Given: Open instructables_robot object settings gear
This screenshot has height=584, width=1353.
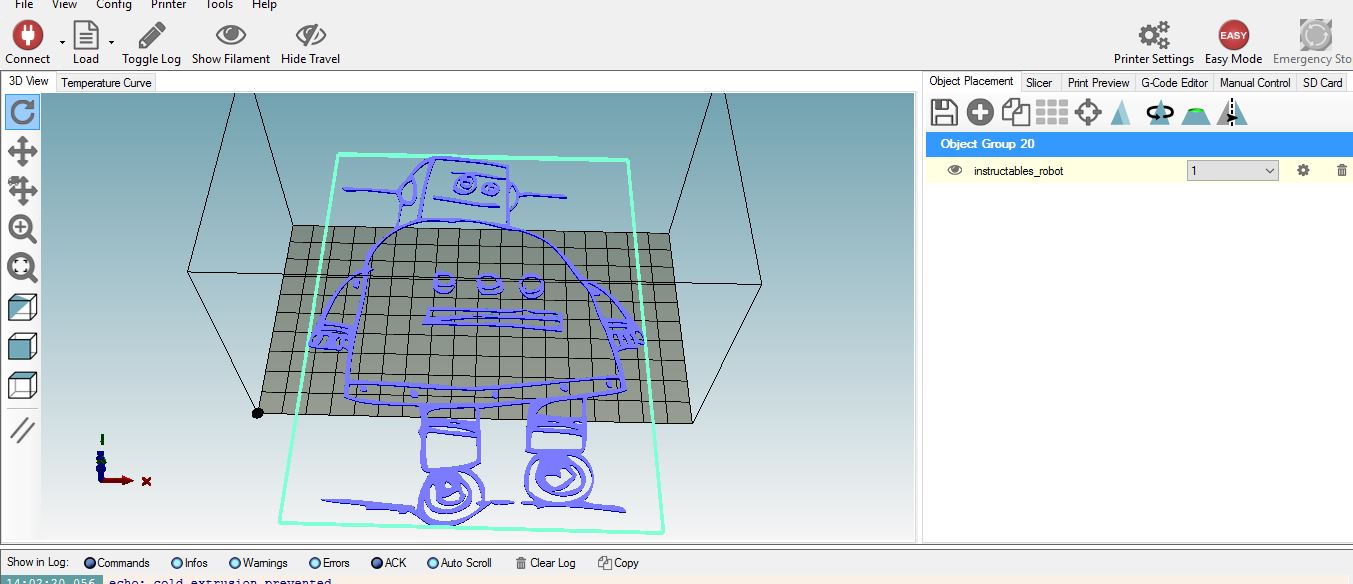Looking at the screenshot, I should (x=1303, y=170).
